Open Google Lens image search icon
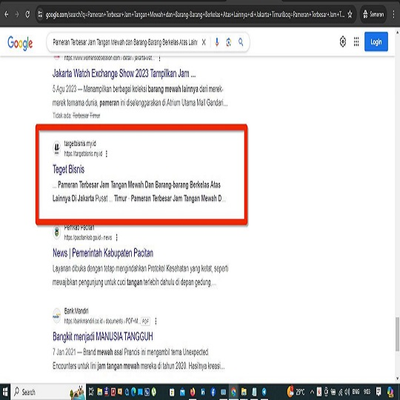This screenshot has width=400, height=400. 229,42
